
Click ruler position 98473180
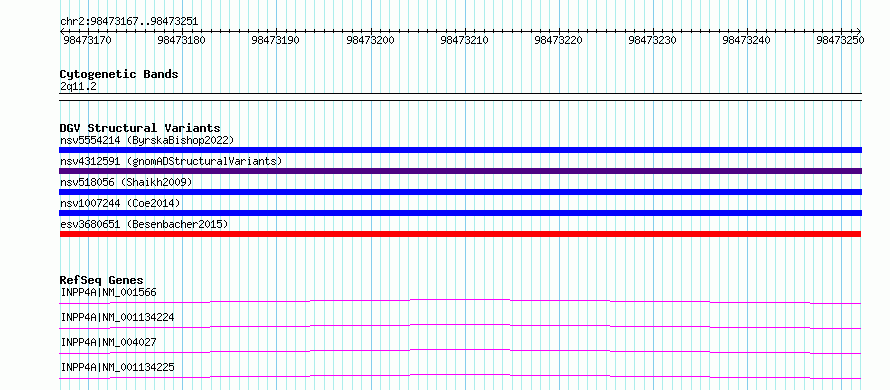pyautogui.click(x=182, y=40)
